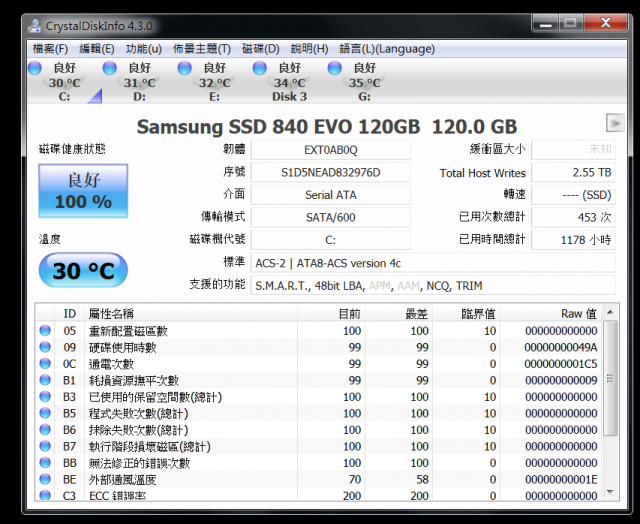Open the 編輯(E) menu
The height and width of the screenshot is (524, 640).
[97, 49]
